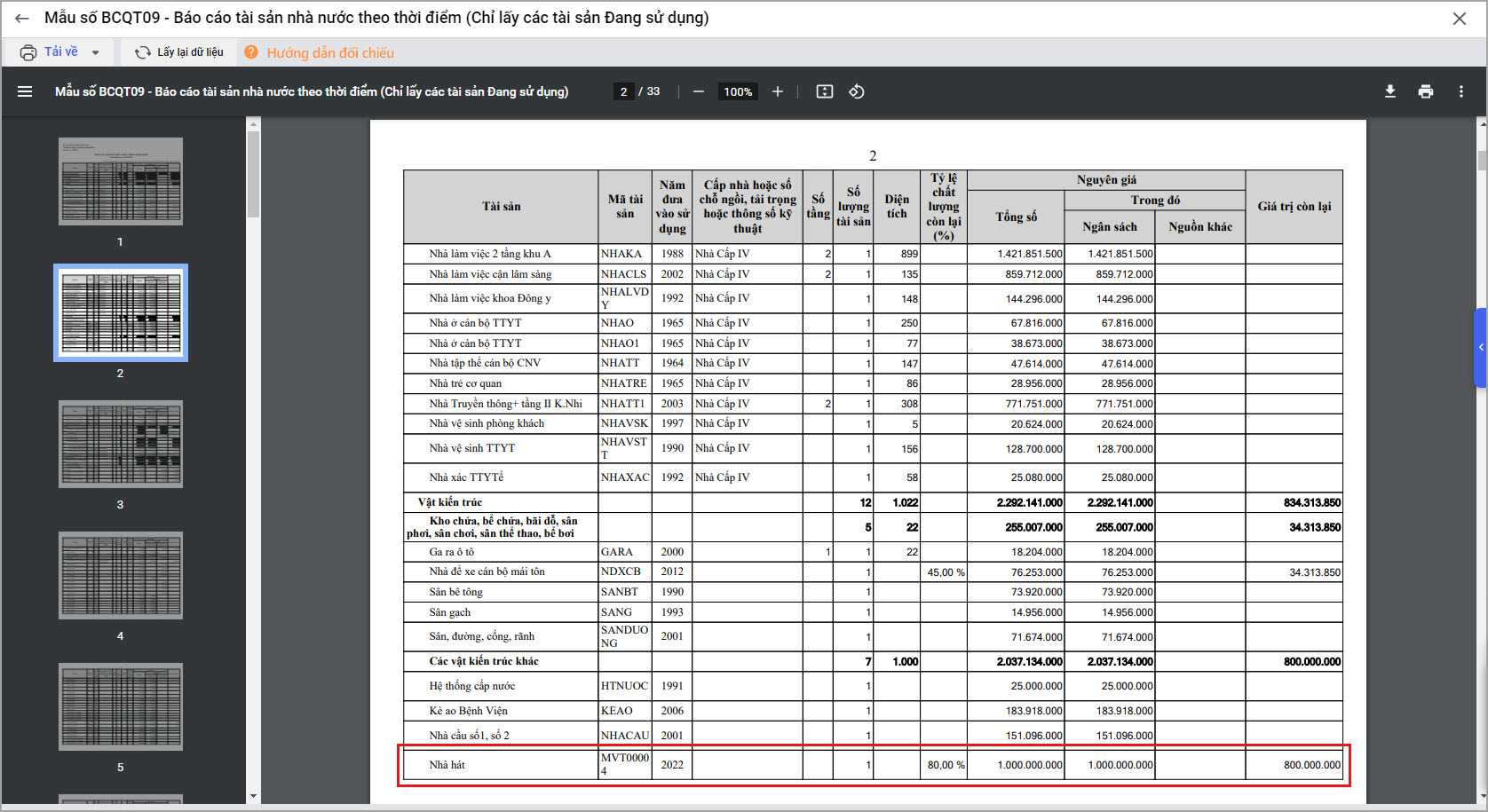Download the PDF using the toolbar icon
1488x812 pixels.
[1390, 91]
